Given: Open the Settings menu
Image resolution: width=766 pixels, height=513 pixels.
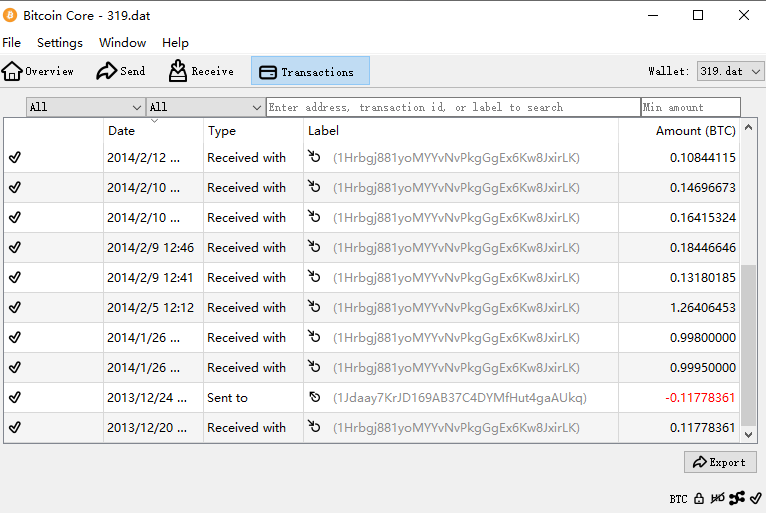Looking at the screenshot, I should tap(60, 43).
